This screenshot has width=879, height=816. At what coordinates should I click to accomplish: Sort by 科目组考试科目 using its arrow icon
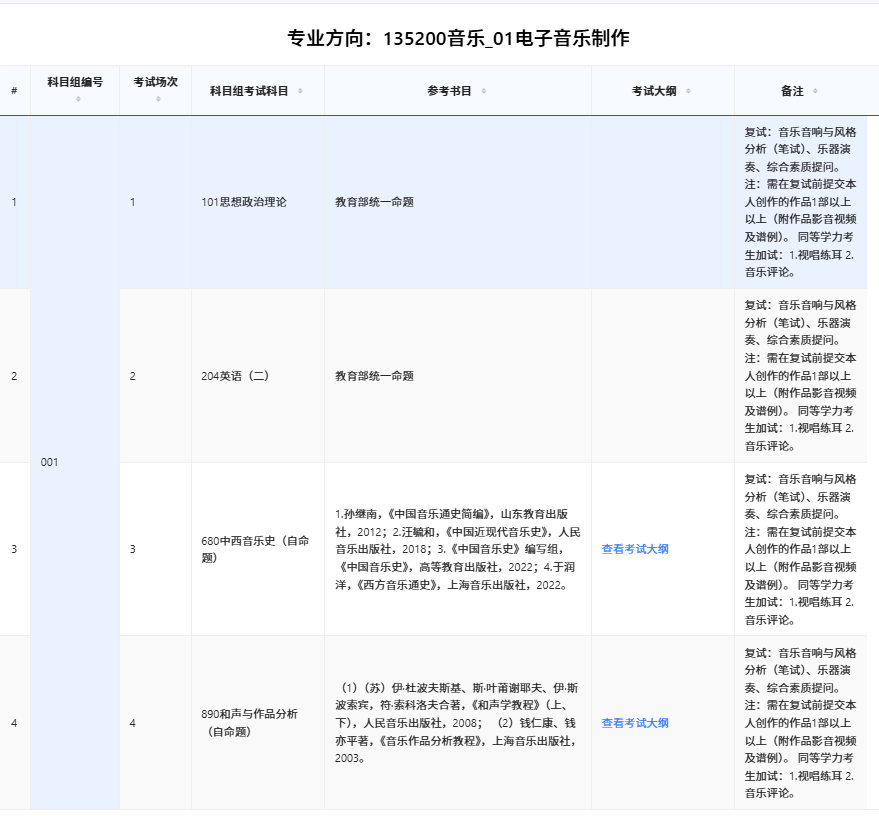click(x=300, y=91)
